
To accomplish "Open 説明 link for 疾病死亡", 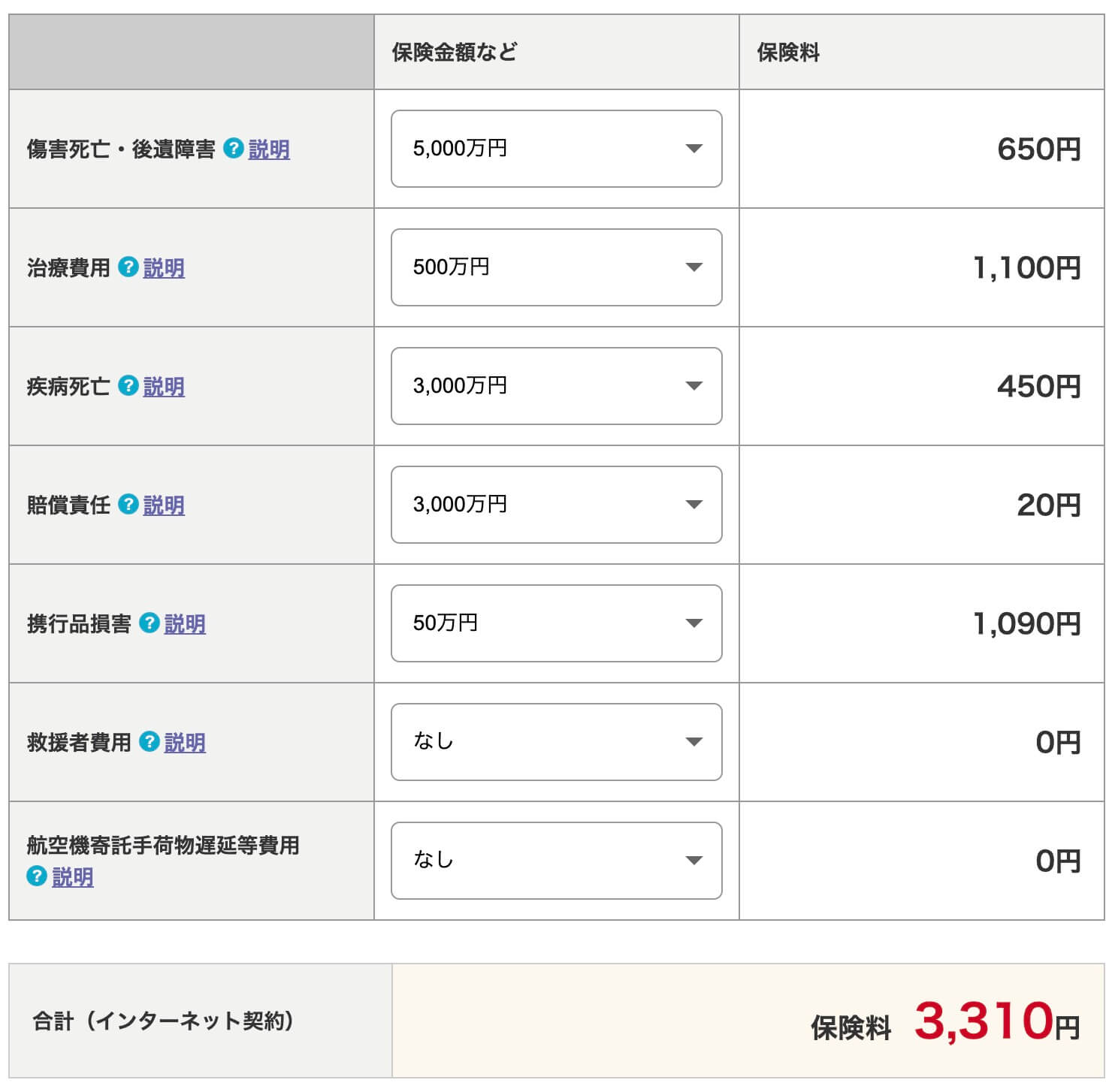I will (164, 387).
